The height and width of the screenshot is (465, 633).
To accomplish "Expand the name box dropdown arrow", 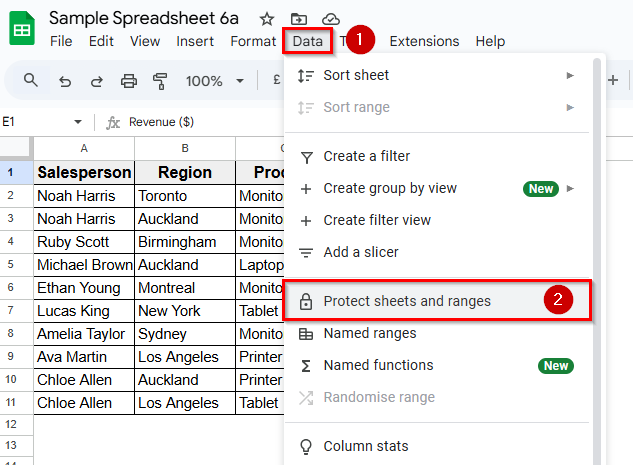I will 78,122.
